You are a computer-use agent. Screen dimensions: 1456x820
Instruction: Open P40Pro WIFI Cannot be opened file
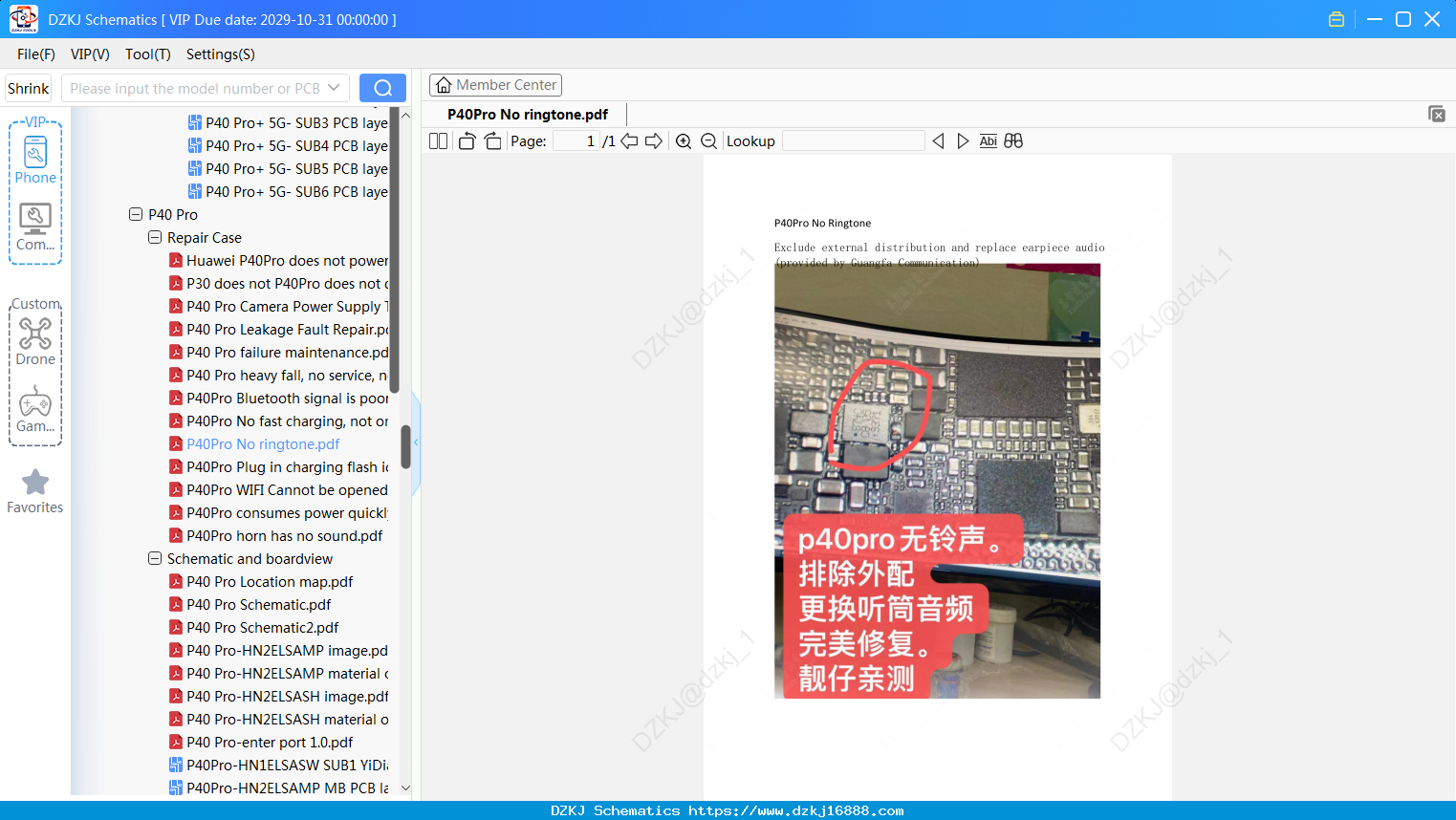287,489
